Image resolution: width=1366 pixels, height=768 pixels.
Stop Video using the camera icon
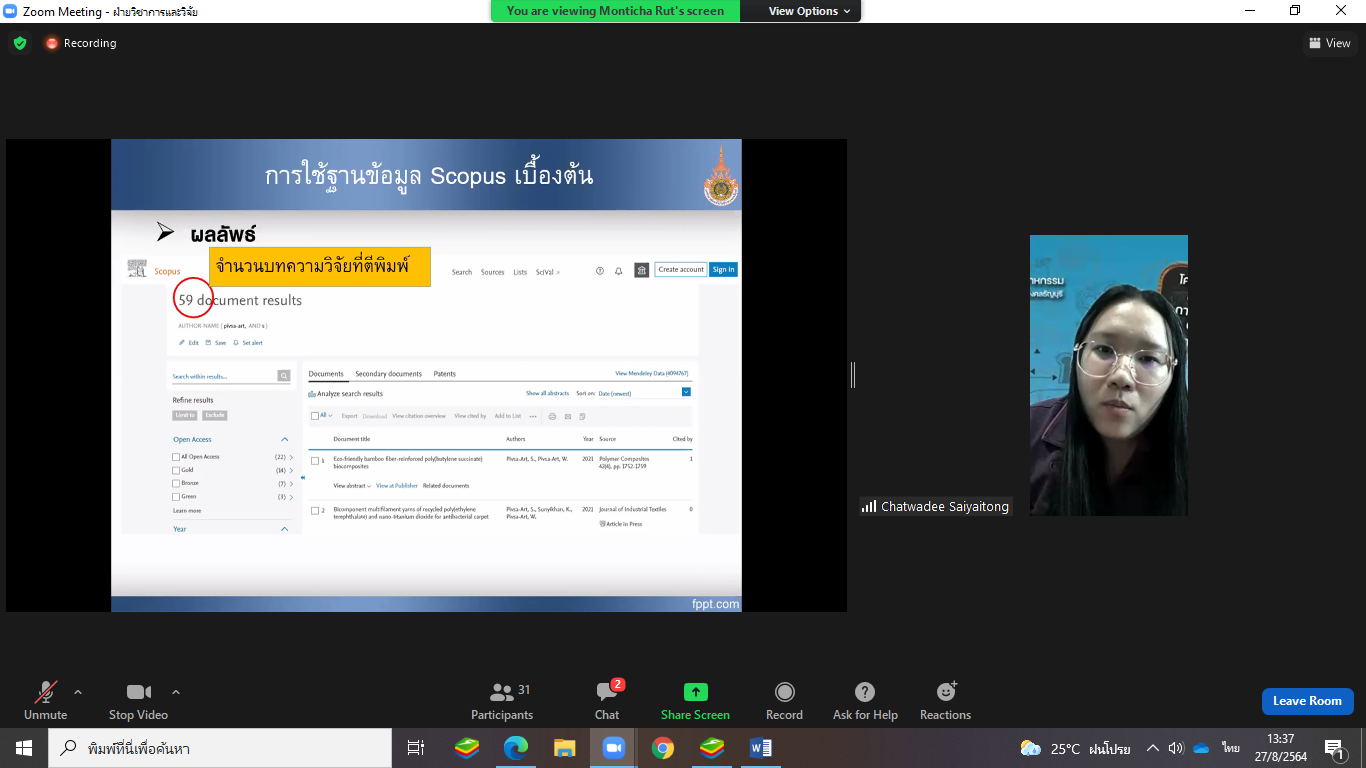[138, 692]
